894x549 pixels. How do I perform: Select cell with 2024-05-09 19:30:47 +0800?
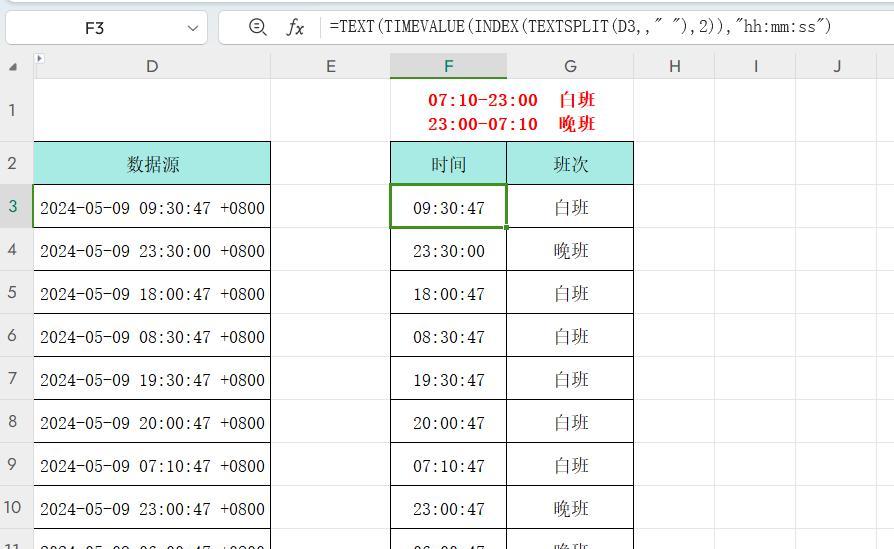[x=152, y=379]
